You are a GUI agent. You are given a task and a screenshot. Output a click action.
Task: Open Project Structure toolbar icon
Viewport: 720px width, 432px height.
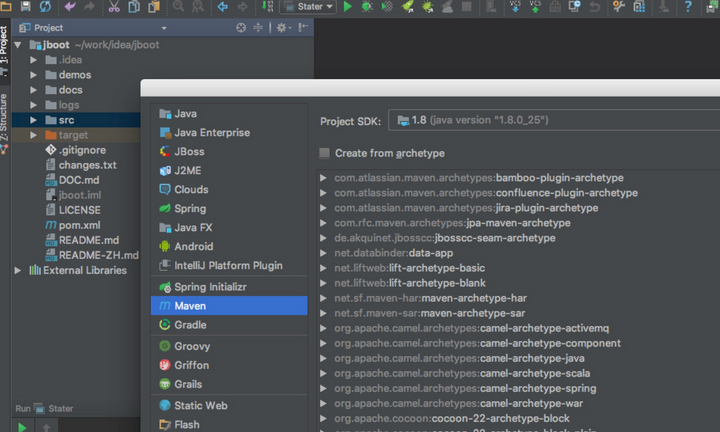[639, 6]
